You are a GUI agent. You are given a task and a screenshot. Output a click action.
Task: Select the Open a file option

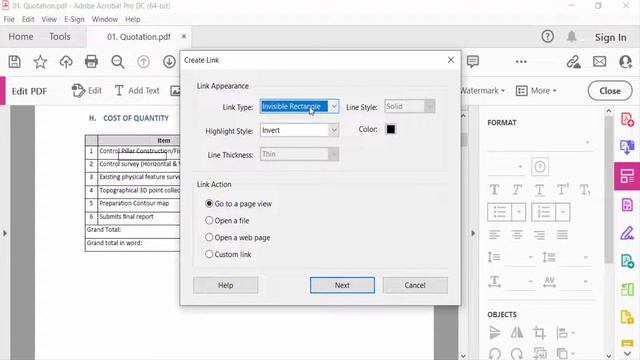point(227,220)
